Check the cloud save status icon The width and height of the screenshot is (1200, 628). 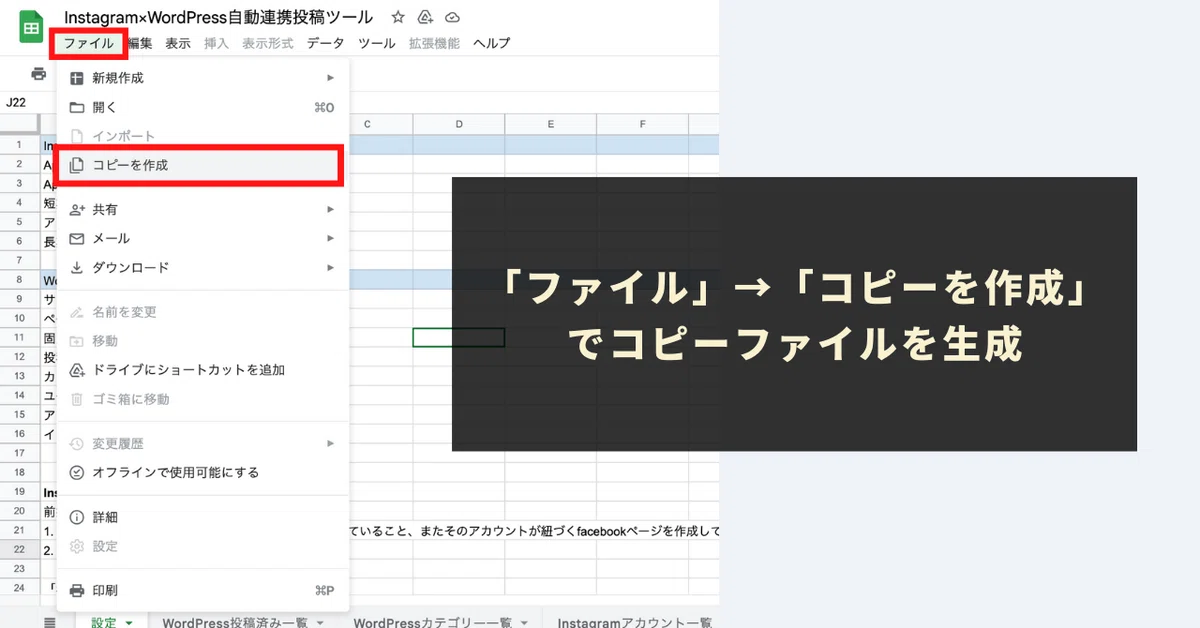[452, 17]
